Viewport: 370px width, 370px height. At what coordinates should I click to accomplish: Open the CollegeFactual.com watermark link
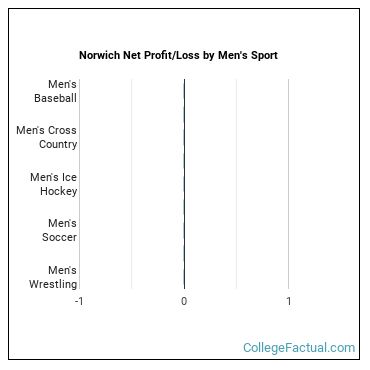(299, 348)
